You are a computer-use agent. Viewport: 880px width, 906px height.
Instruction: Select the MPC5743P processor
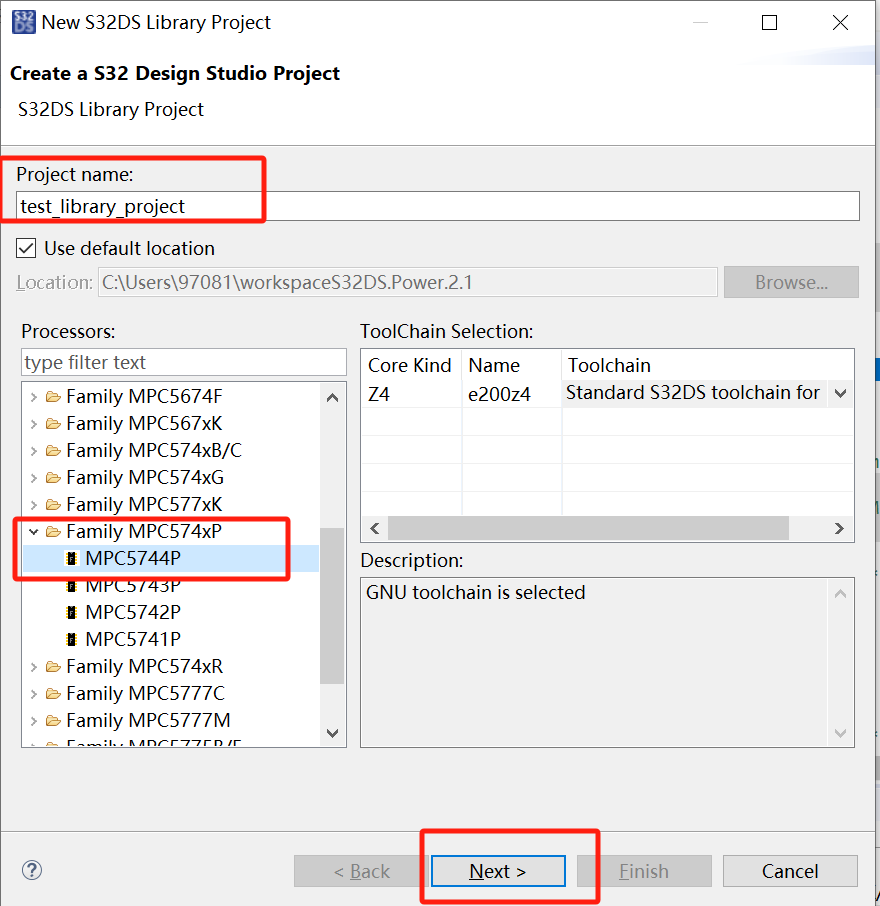133,585
